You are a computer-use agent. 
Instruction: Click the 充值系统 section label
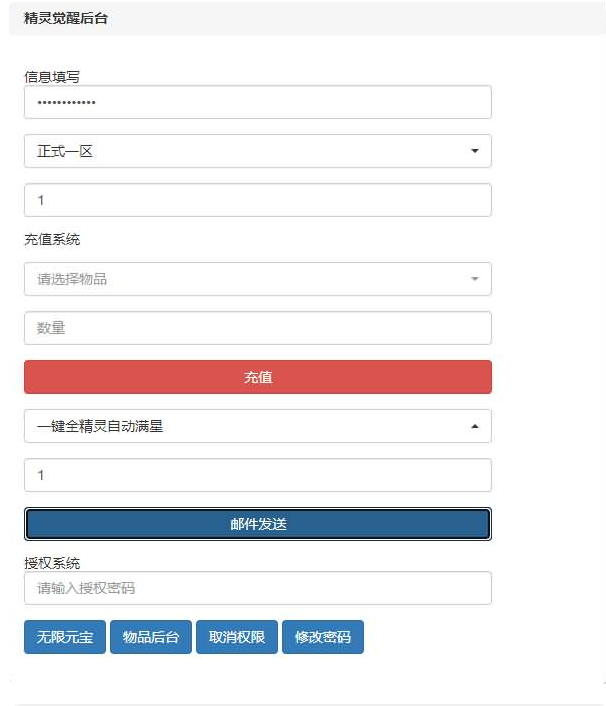[52, 240]
